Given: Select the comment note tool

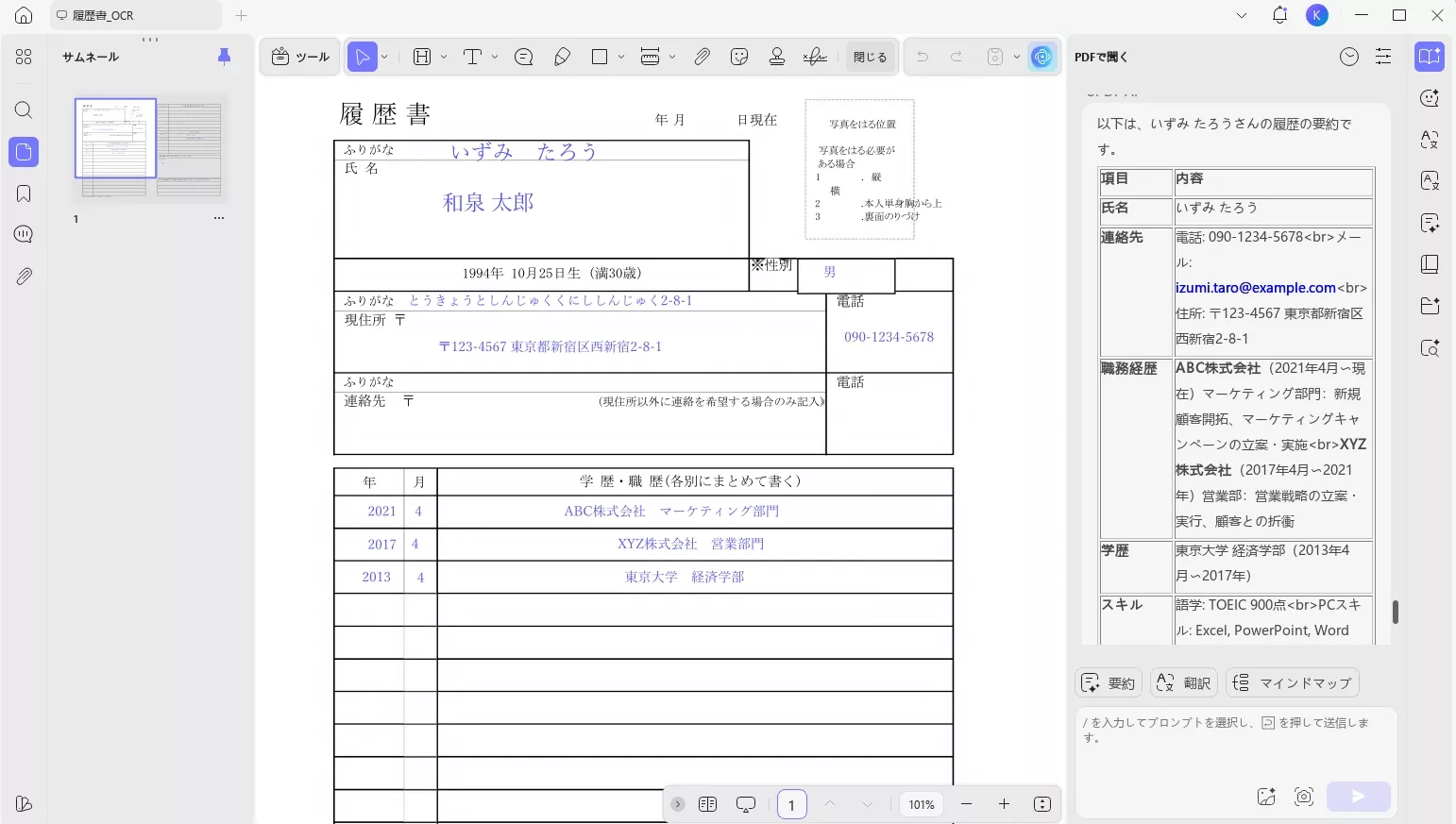Looking at the screenshot, I should coord(524,58).
